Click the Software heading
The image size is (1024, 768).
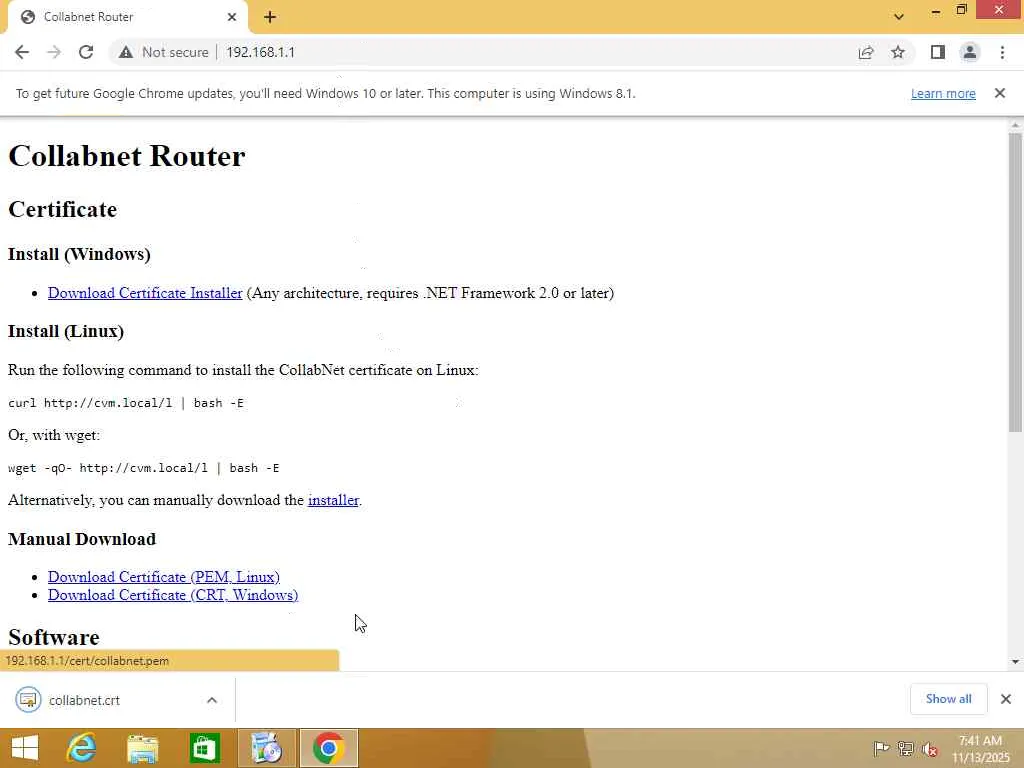54,637
